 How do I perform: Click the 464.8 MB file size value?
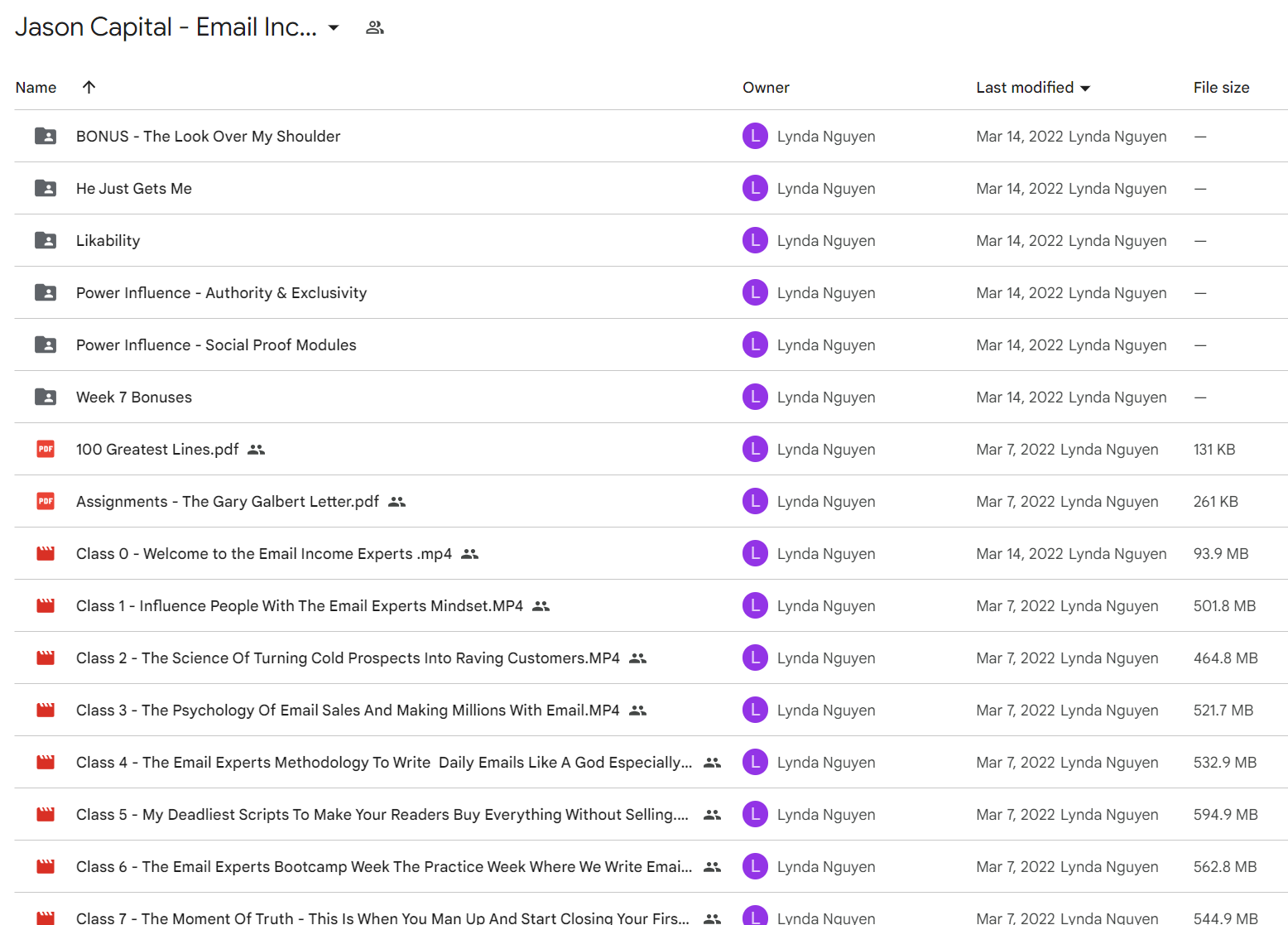click(1226, 658)
